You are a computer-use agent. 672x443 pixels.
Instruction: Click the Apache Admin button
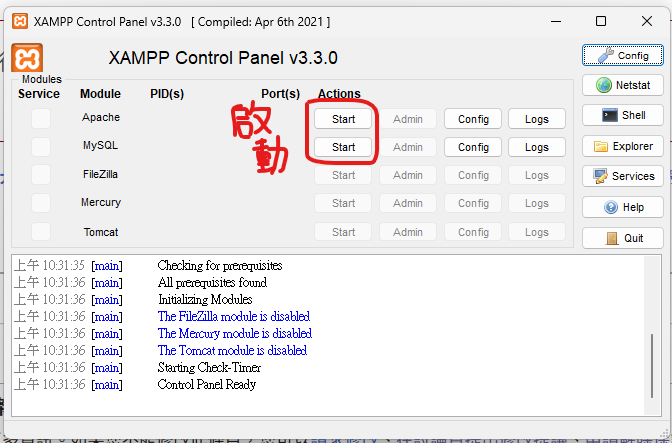408,119
